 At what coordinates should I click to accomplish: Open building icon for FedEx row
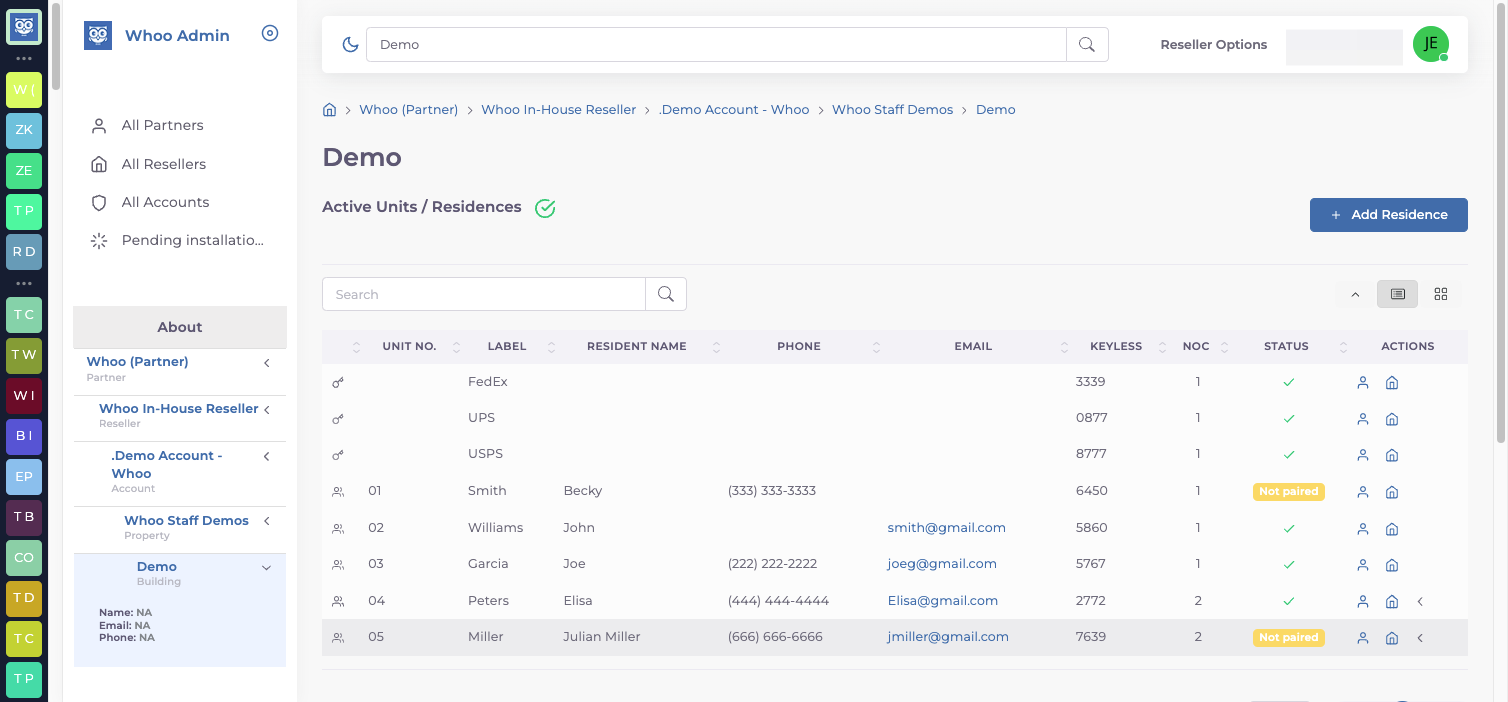pos(1392,382)
